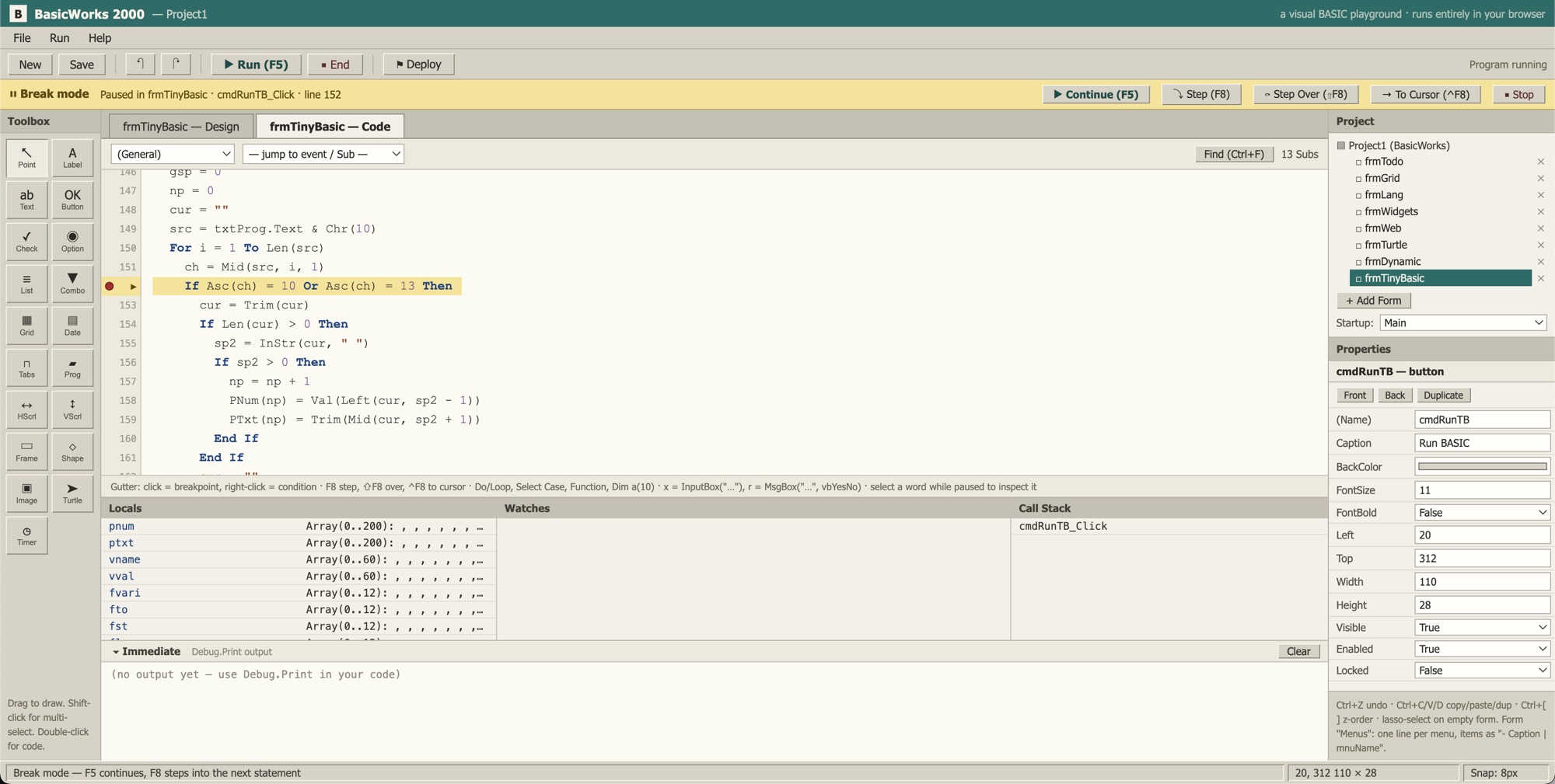Toggle the breakpoint dot on line 152
The height and width of the screenshot is (784, 1555).
click(110, 286)
